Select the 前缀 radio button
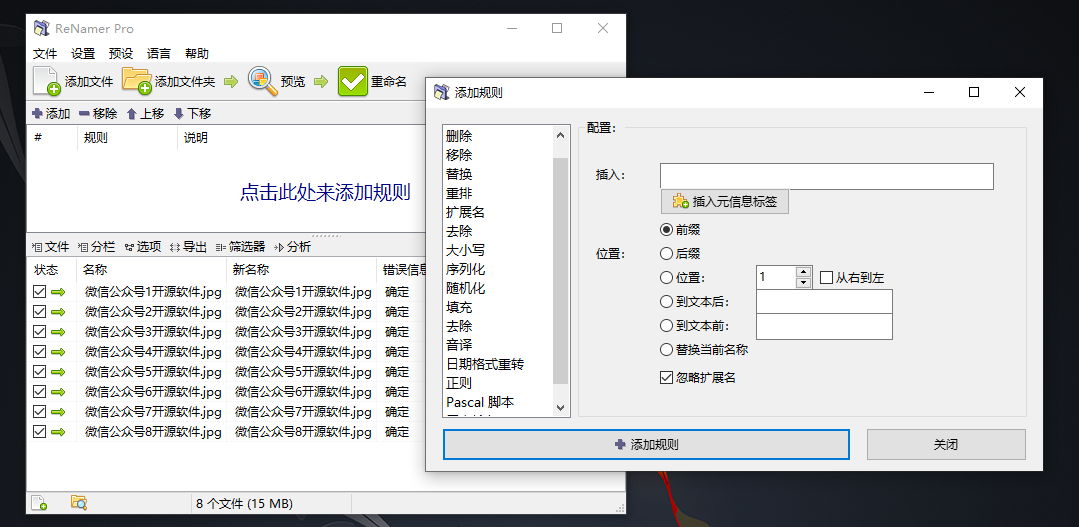 666,230
